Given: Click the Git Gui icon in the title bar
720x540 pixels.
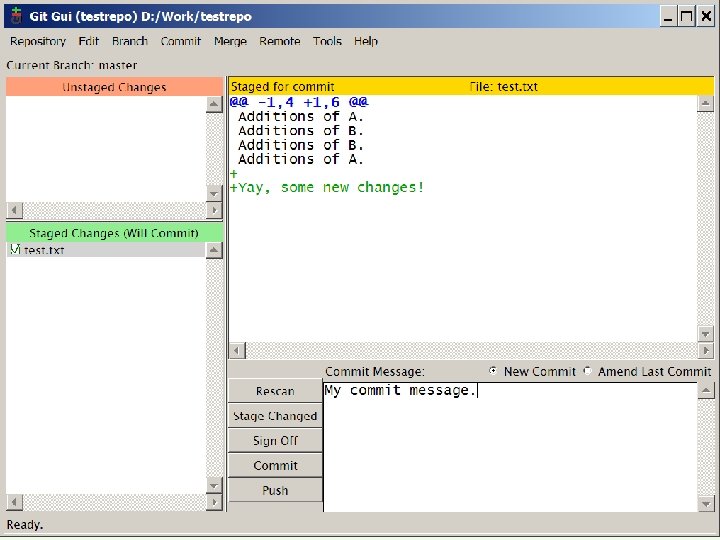Looking at the screenshot, I should 17,16.
